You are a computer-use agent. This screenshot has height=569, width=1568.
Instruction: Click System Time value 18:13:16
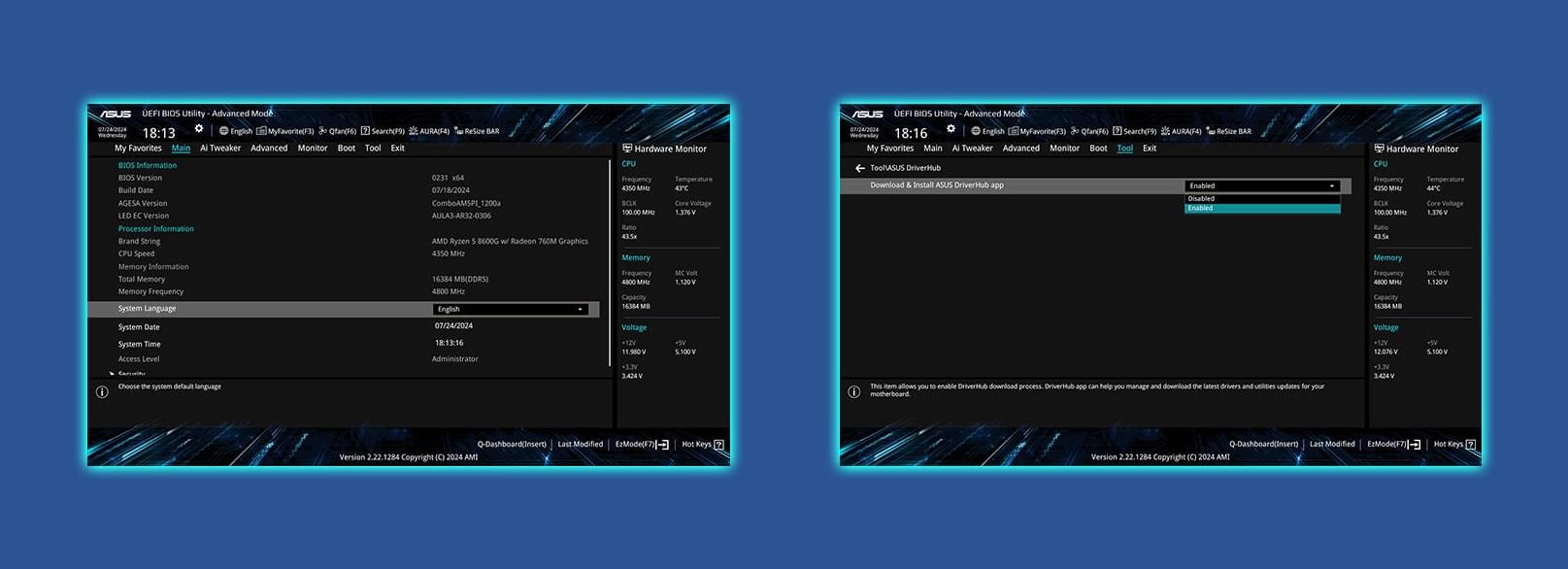pyautogui.click(x=449, y=343)
